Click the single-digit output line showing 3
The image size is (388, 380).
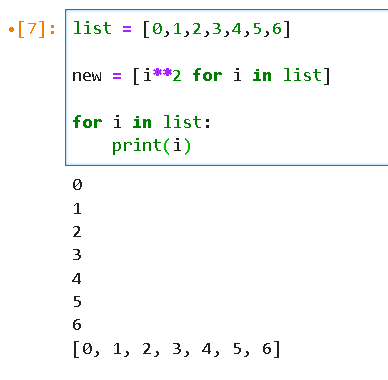(x=77, y=255)
